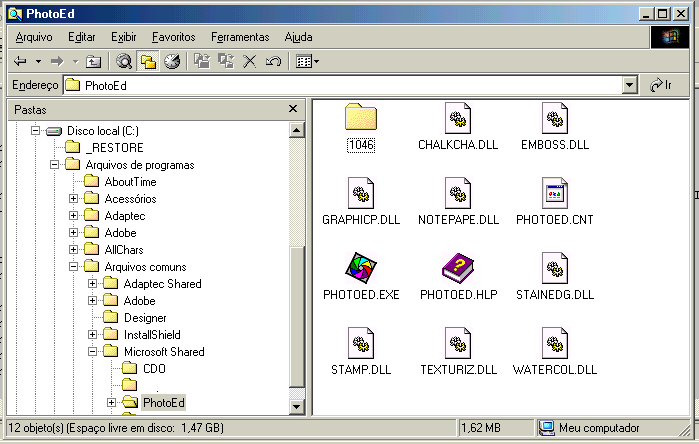699x444 pixels.
Task: Click the Move To toolbar icon
Action: 202,62
